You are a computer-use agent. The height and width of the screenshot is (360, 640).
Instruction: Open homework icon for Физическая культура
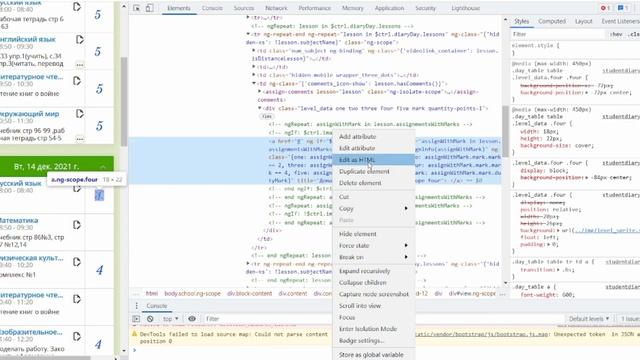(x=77, y=262)
